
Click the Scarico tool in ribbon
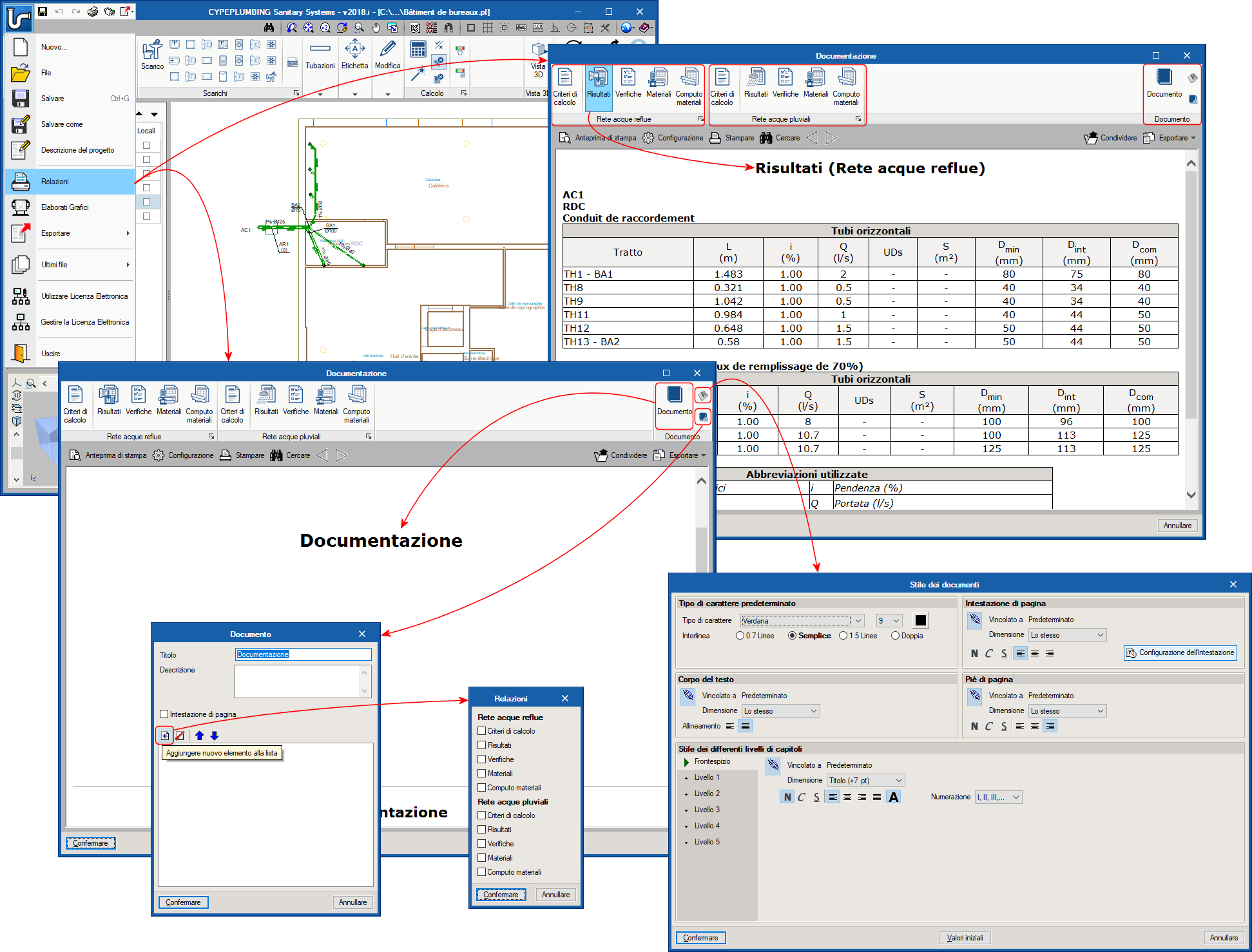(x=152, y=55)
